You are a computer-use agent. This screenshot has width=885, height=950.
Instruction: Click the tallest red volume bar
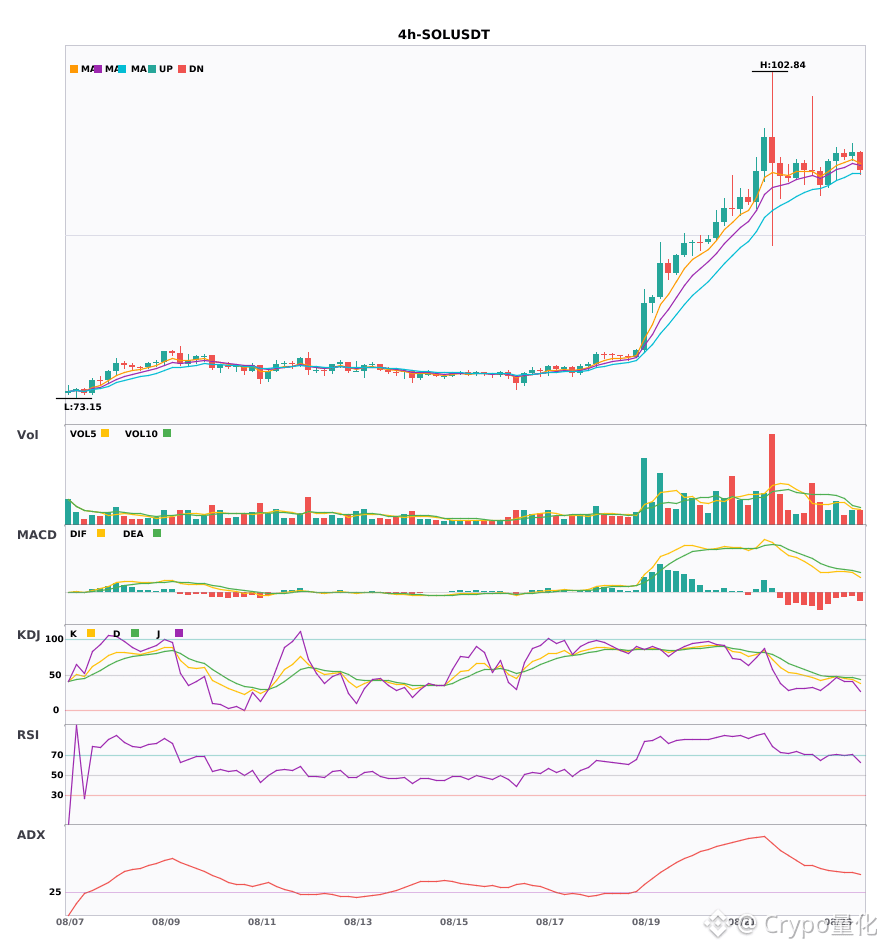click(772, 479)
